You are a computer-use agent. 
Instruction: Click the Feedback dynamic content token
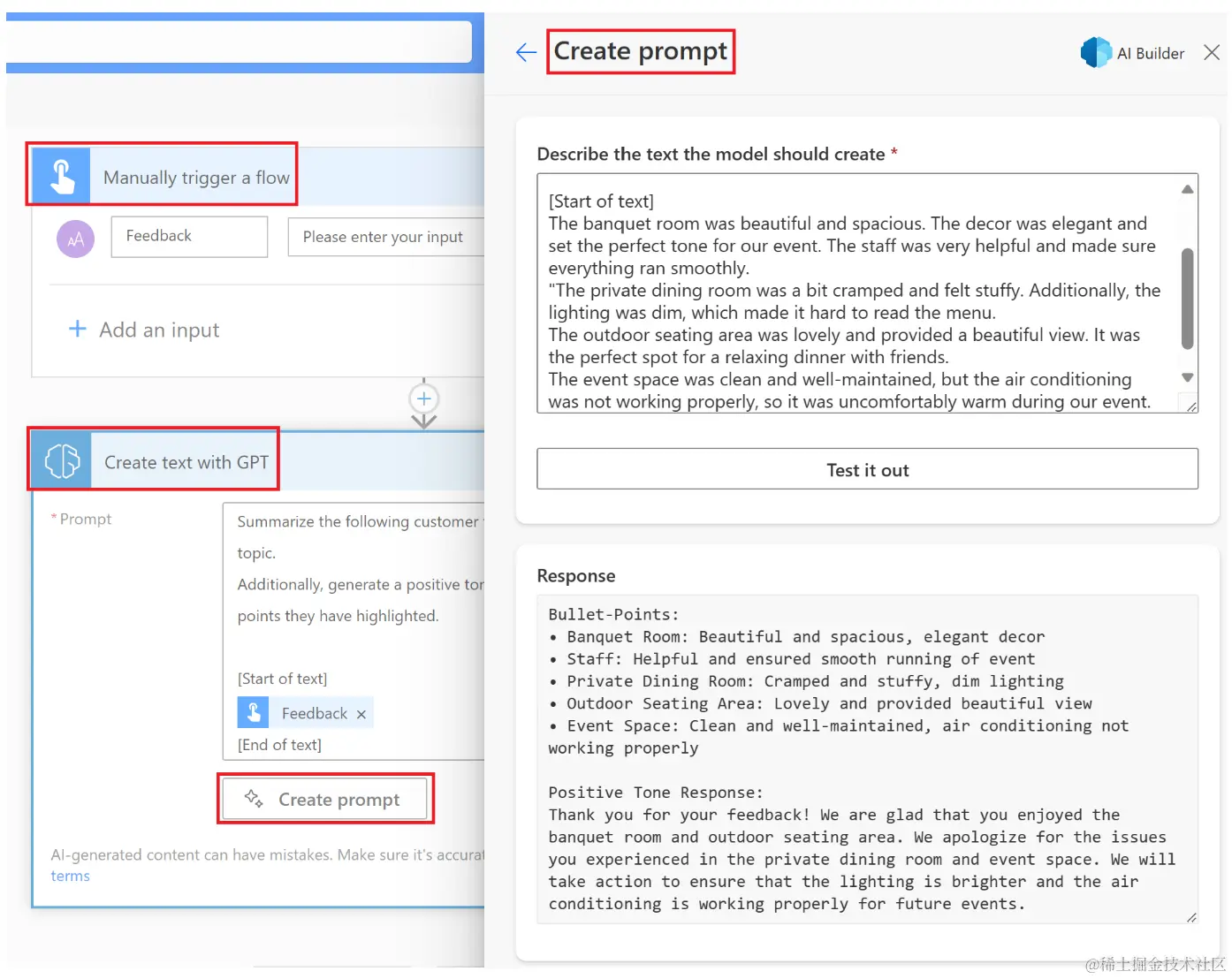[x=306, y=712]
